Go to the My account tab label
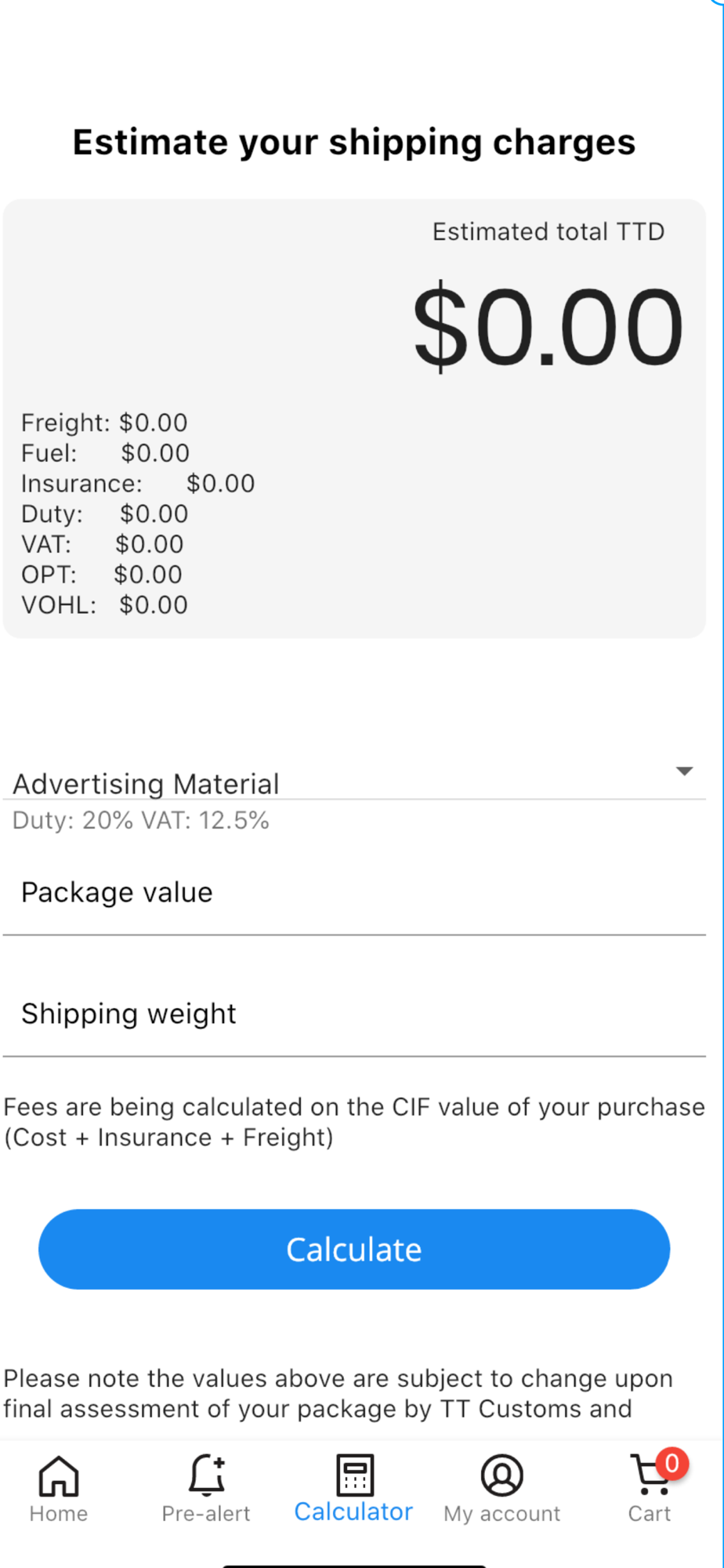 pyautogui.click(x=502, y=1514)
